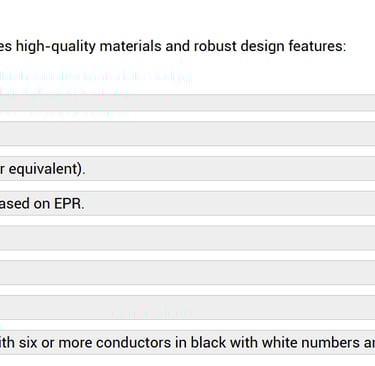Click the text "EPR."

69,203
